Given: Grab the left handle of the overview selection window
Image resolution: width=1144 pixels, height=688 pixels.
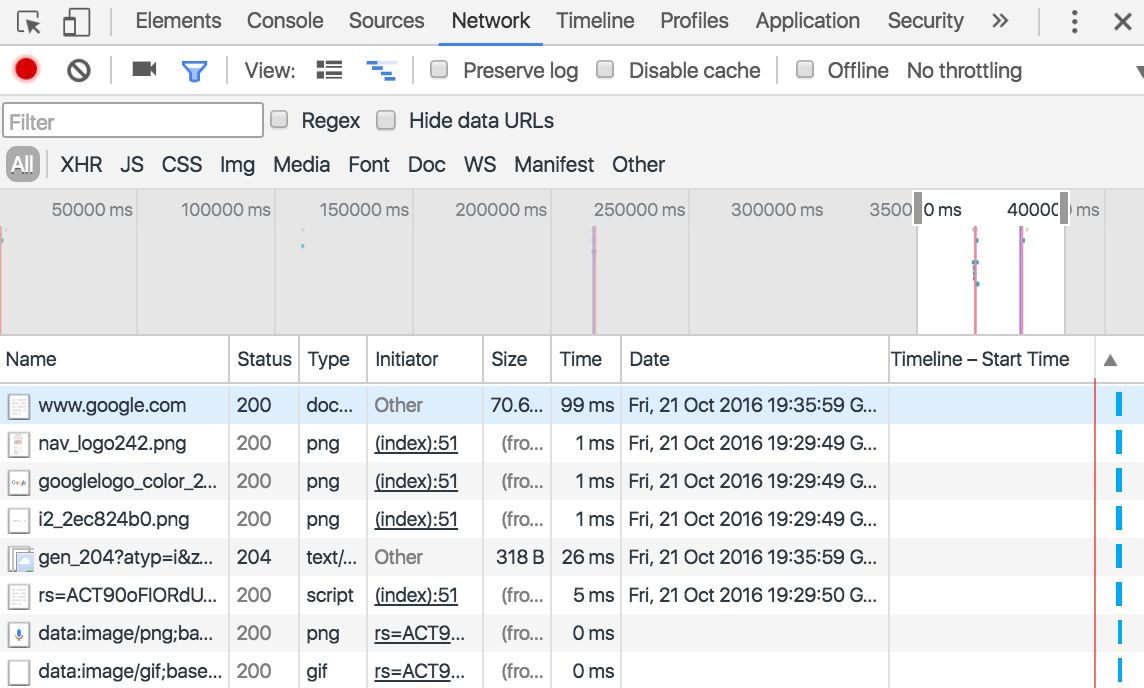Looking at the screenshot, I should [918, 209].
